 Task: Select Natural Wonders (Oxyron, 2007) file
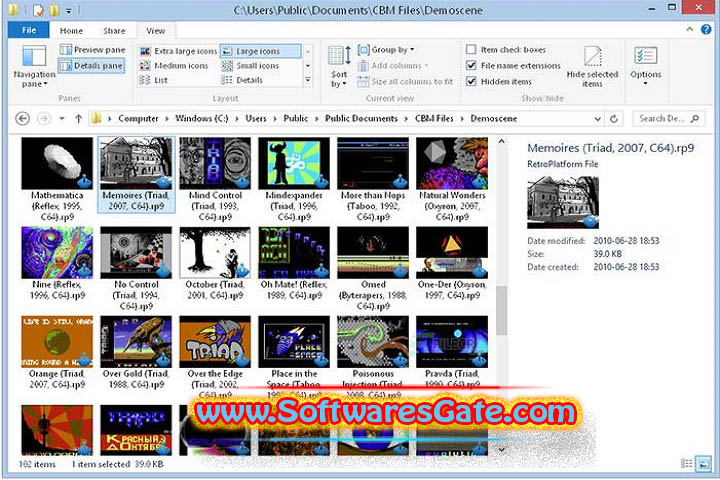point(452,179)
